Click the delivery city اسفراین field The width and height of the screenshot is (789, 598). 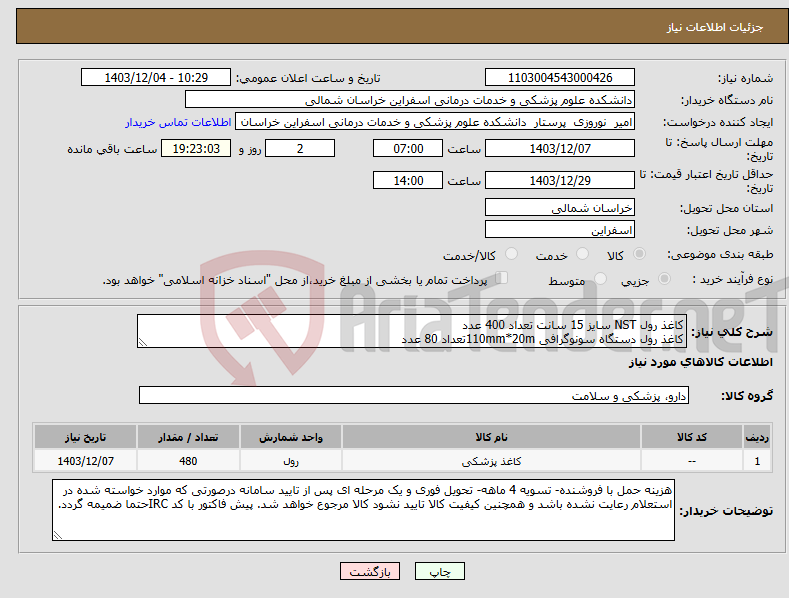point(560,230)
